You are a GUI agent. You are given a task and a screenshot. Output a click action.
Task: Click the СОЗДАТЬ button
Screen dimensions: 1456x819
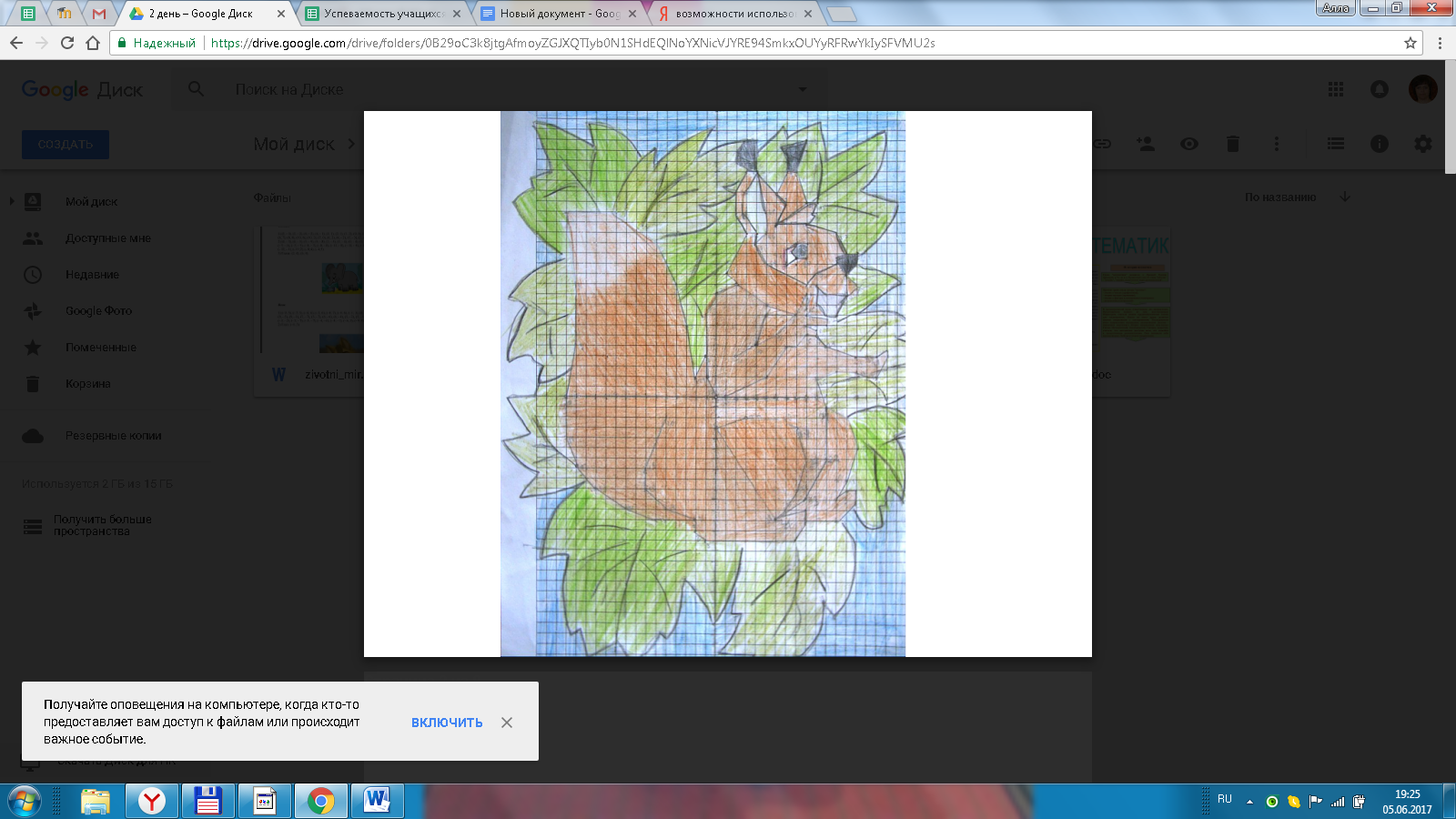[x=66, y=145]
